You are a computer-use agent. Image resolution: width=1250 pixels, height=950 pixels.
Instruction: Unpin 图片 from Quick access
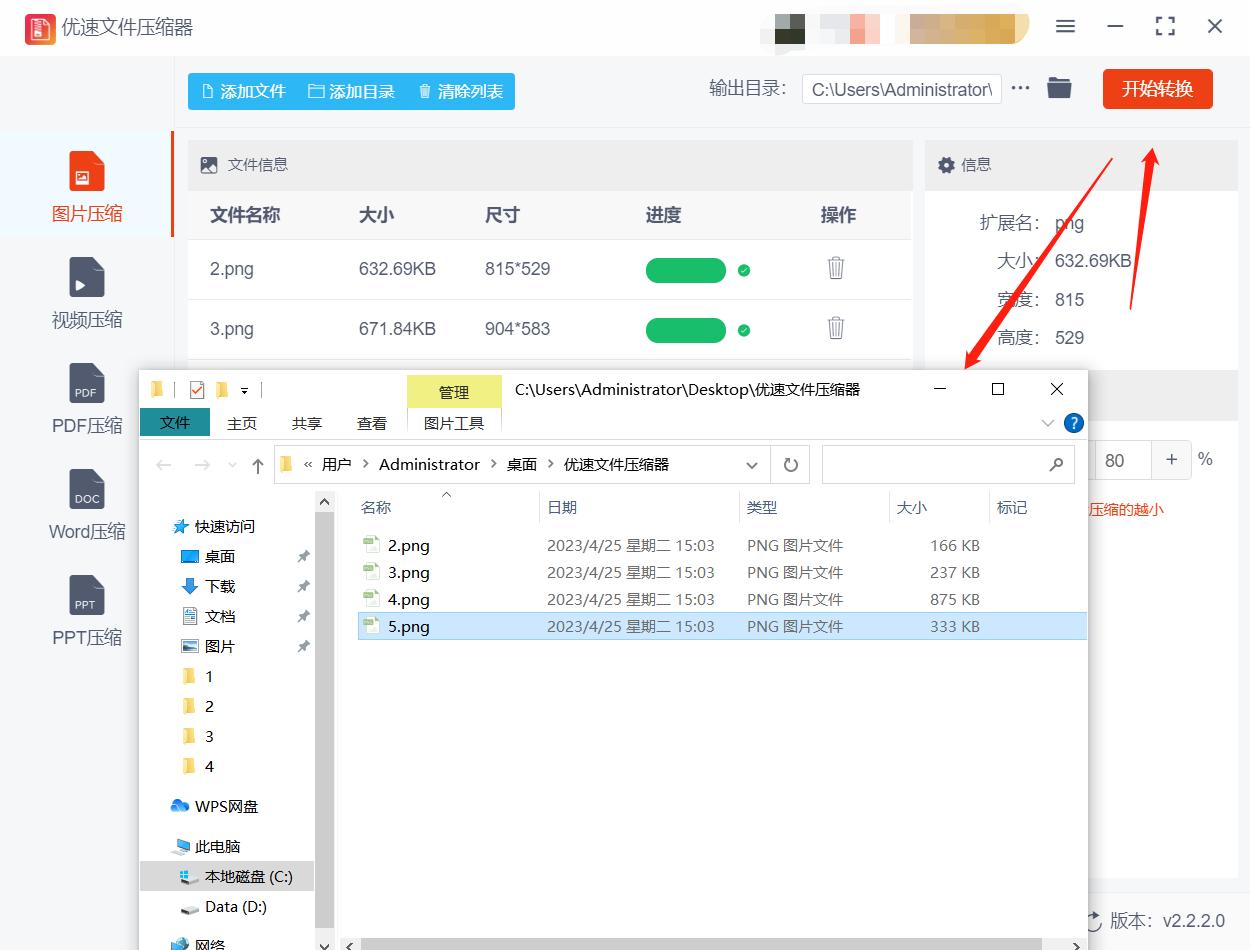[301, 646]
